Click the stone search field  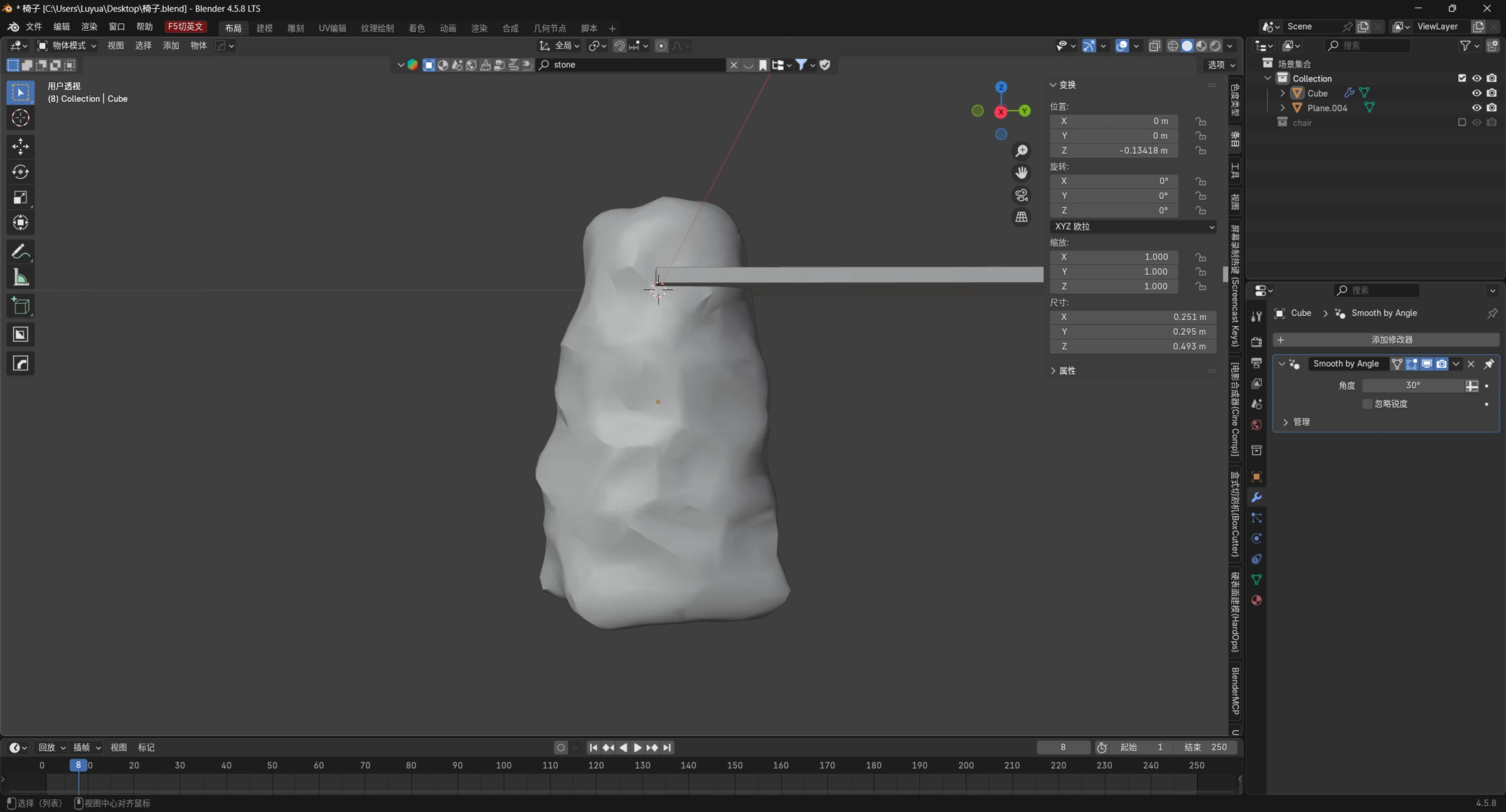click(631, 65)
